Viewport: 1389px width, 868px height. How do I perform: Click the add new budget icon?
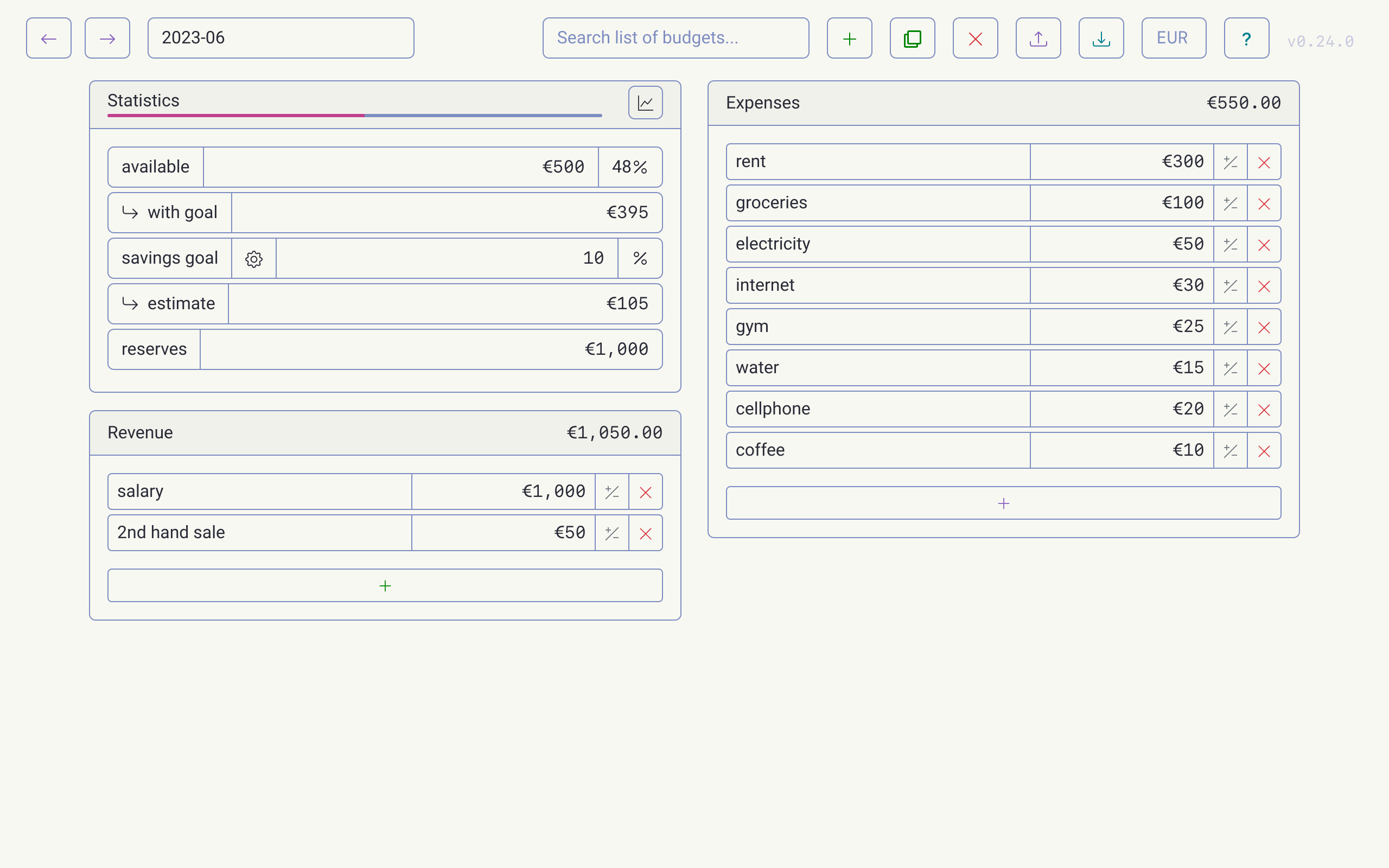click(849, 38)
